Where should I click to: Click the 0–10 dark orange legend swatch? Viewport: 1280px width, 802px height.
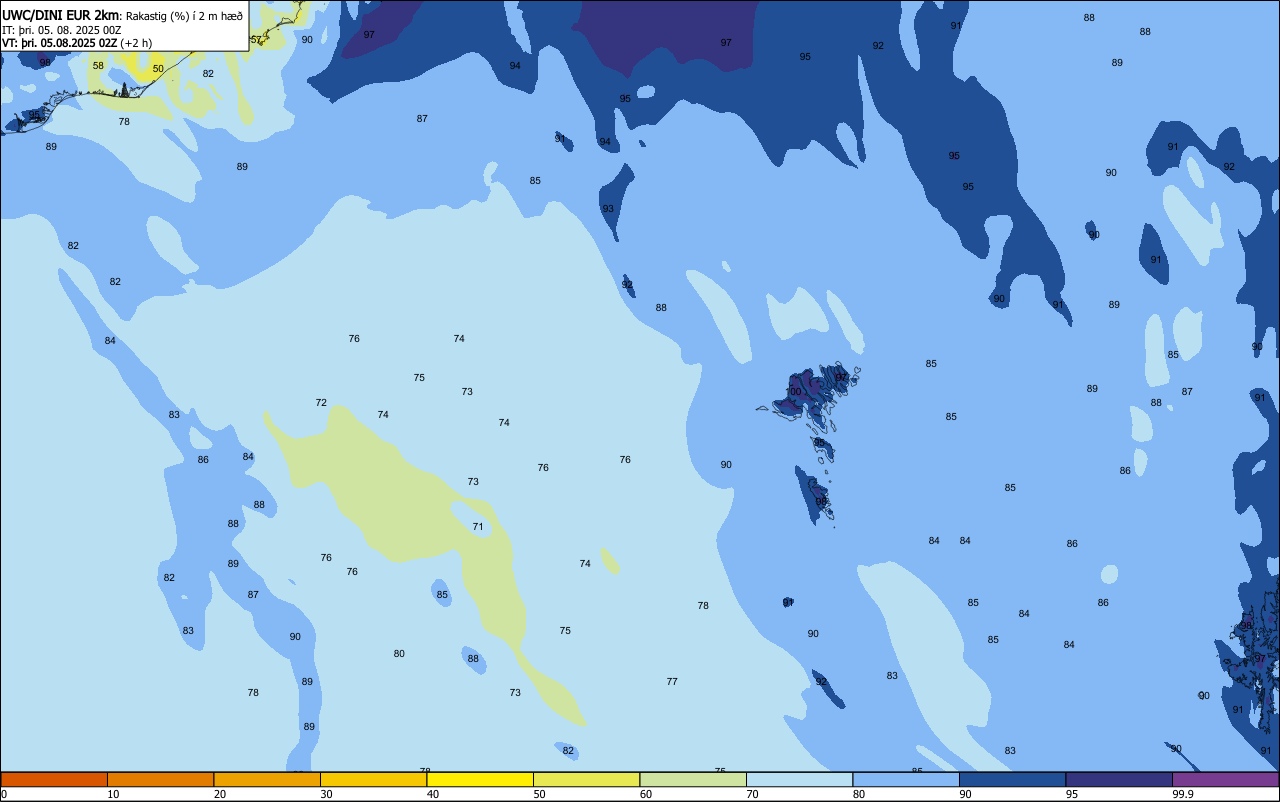tap(54, 779)
